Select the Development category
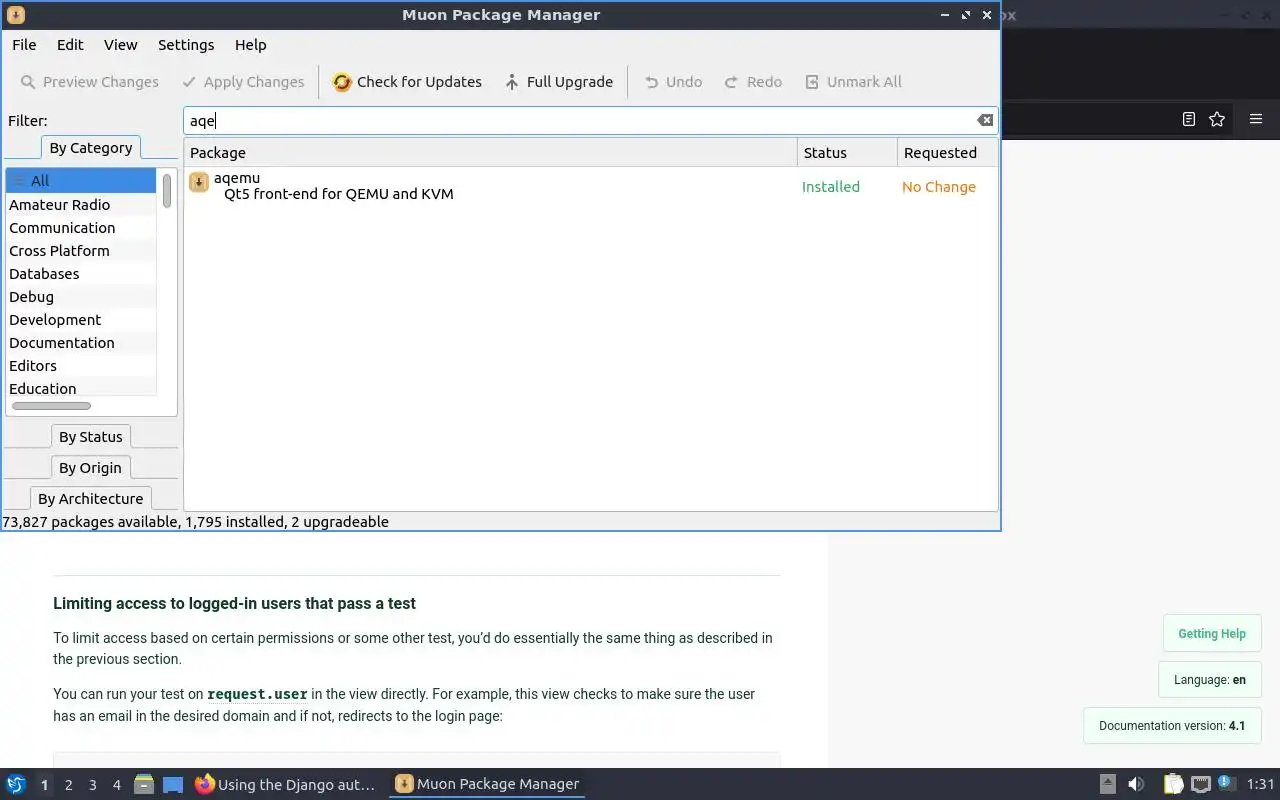Screen dimensions: 1280x800 pyautogui.click(x=81, y=319)
